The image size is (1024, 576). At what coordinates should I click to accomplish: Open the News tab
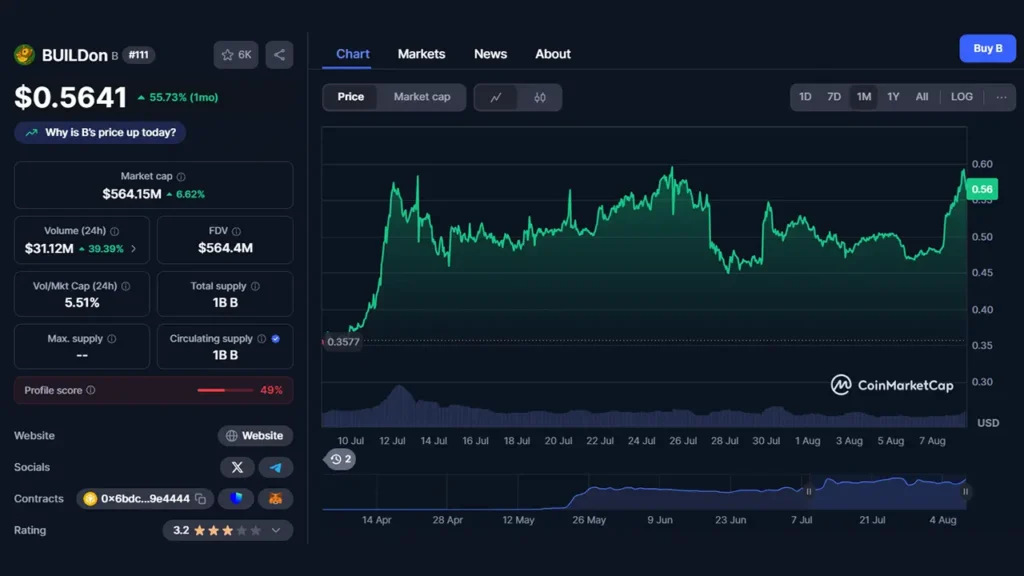pos(490,54)
